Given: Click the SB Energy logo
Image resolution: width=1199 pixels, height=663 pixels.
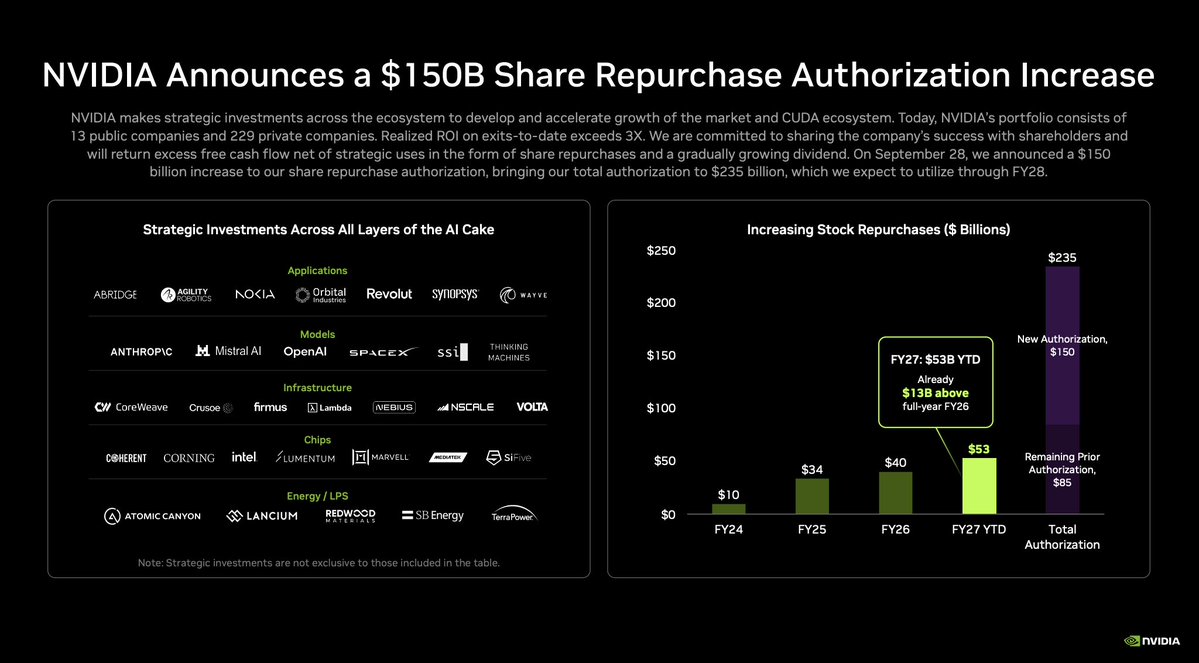Looking at the screenshot, I should 433,515.
